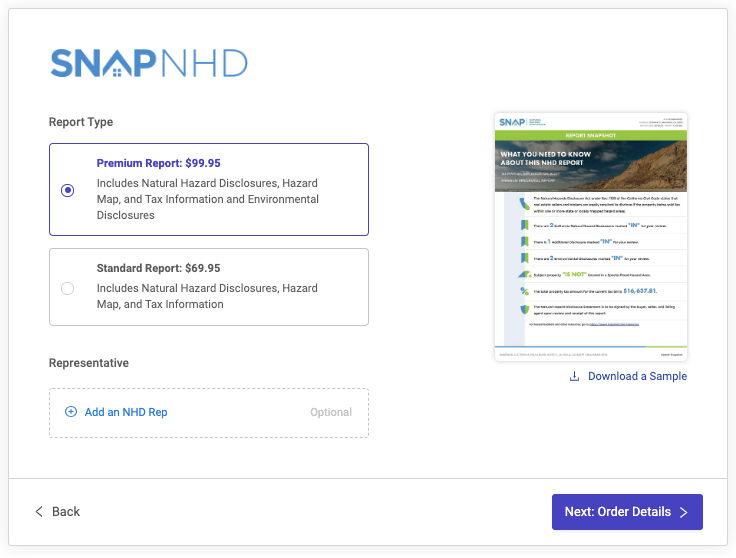Click the Report Type heading
The image size is (736, 558).
click(x=81, y=122)
